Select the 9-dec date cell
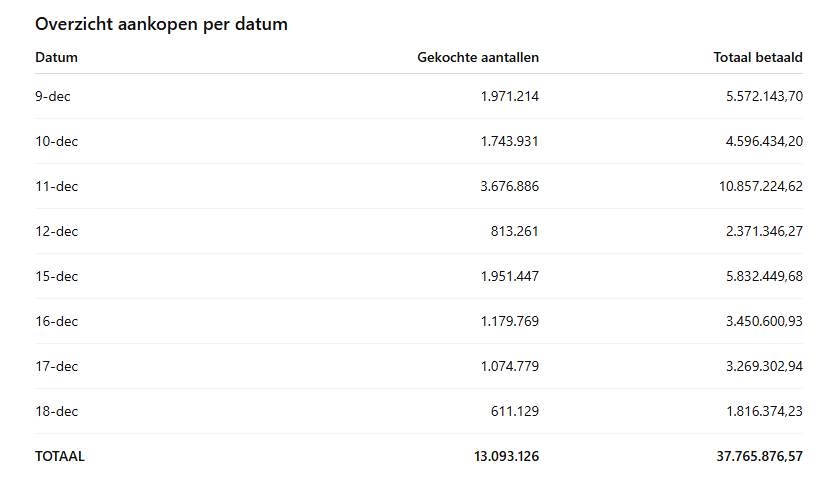The height and width of the screenshot is (492, 822). click(53, 96)
